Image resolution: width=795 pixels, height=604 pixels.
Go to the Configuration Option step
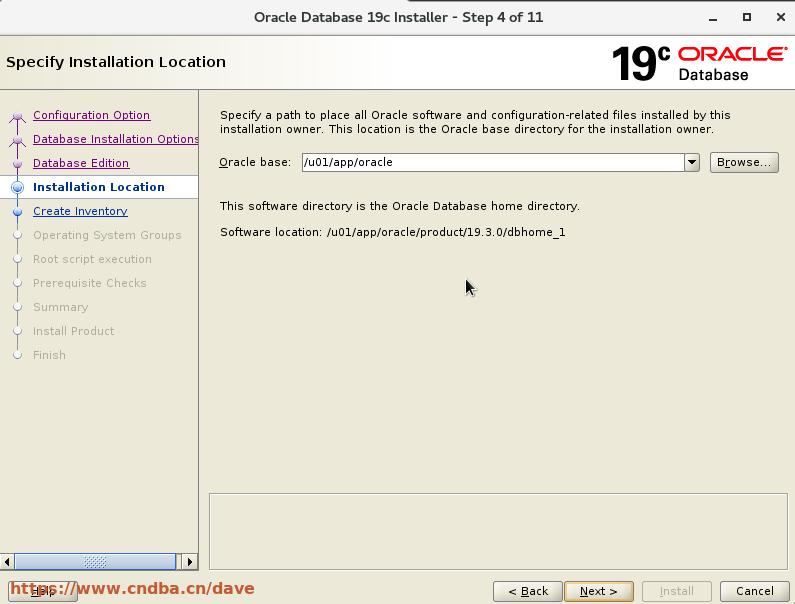tap(91, 115)
